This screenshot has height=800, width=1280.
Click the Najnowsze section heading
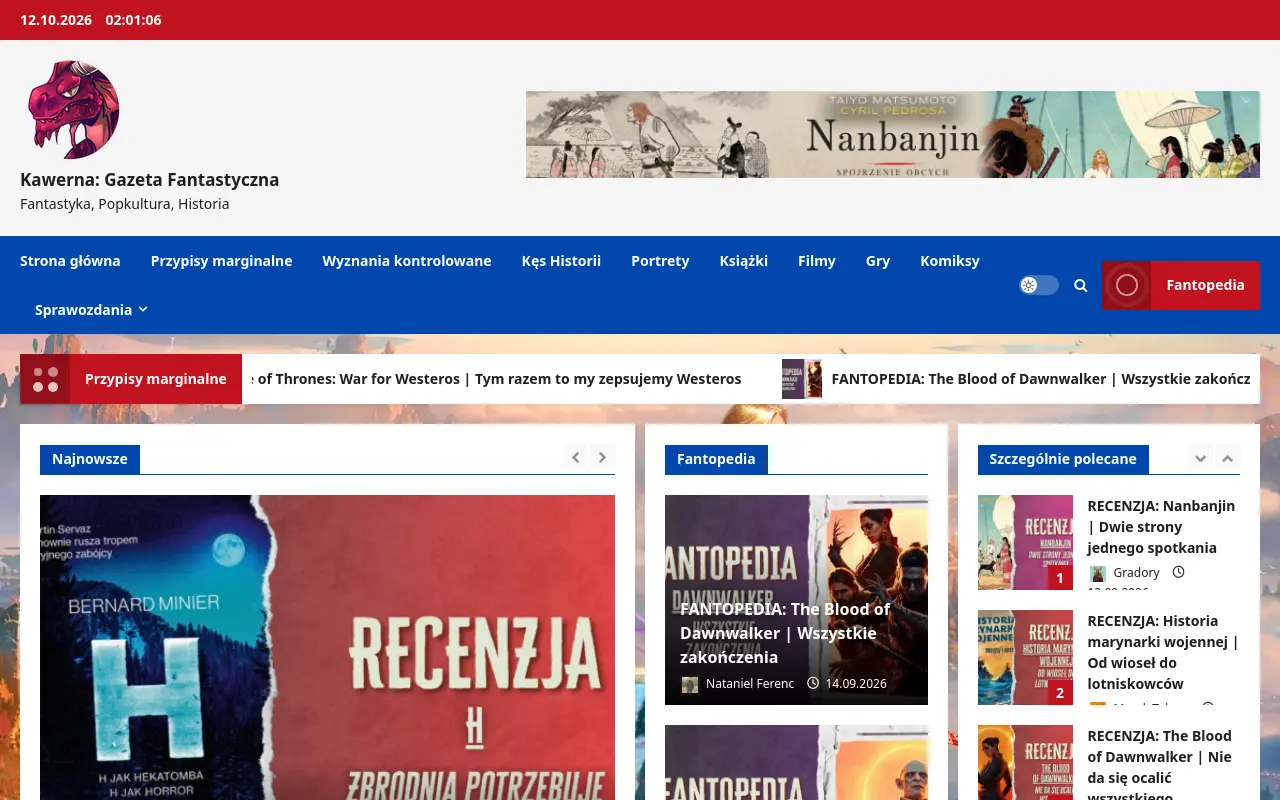click(x=90, y=459)
